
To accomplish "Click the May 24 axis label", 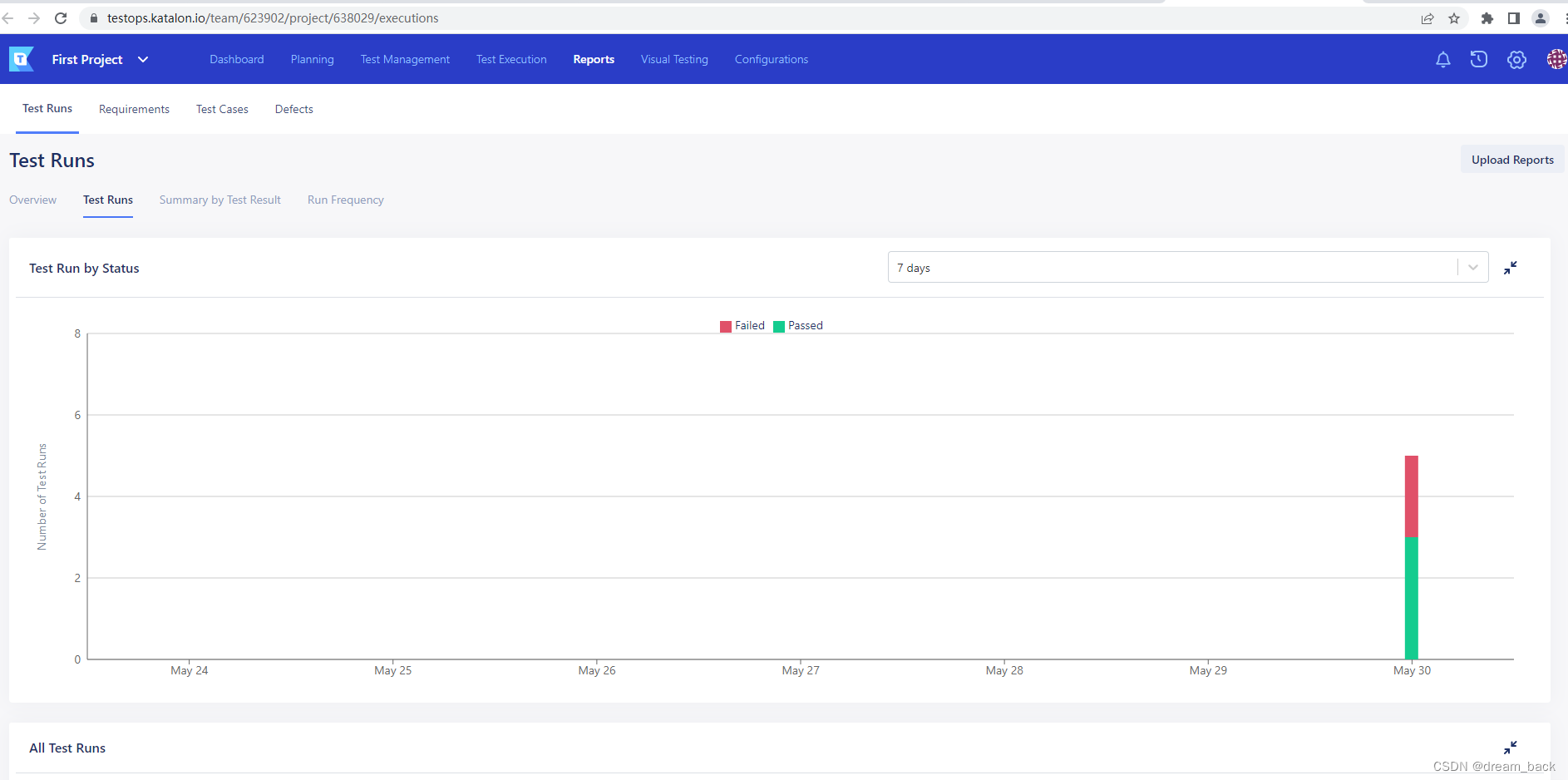I will coord(190,670).
